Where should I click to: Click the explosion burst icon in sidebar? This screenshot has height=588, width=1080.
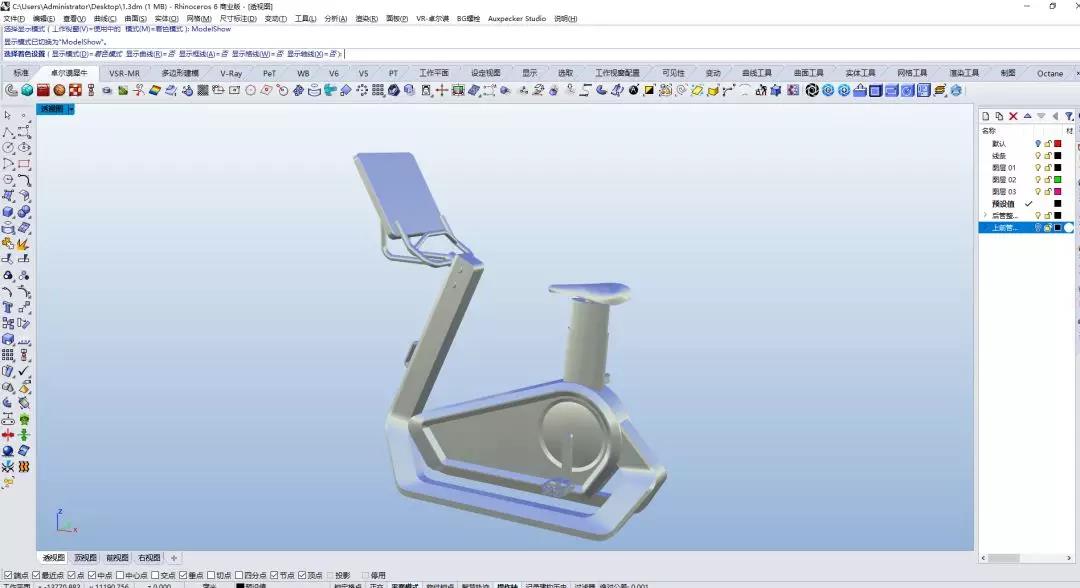(23, 244)
